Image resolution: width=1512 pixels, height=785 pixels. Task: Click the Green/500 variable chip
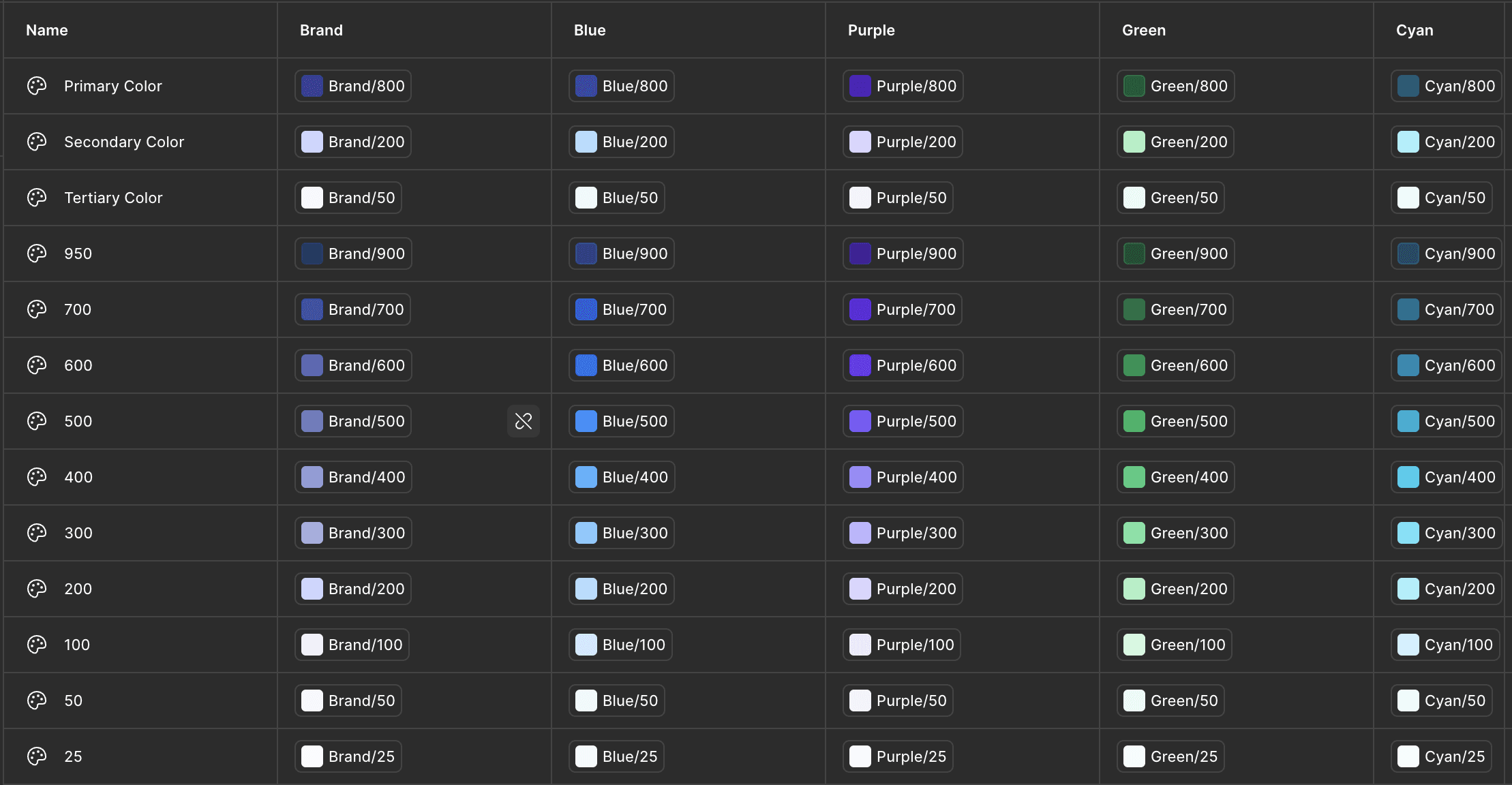click(1175, 421)
